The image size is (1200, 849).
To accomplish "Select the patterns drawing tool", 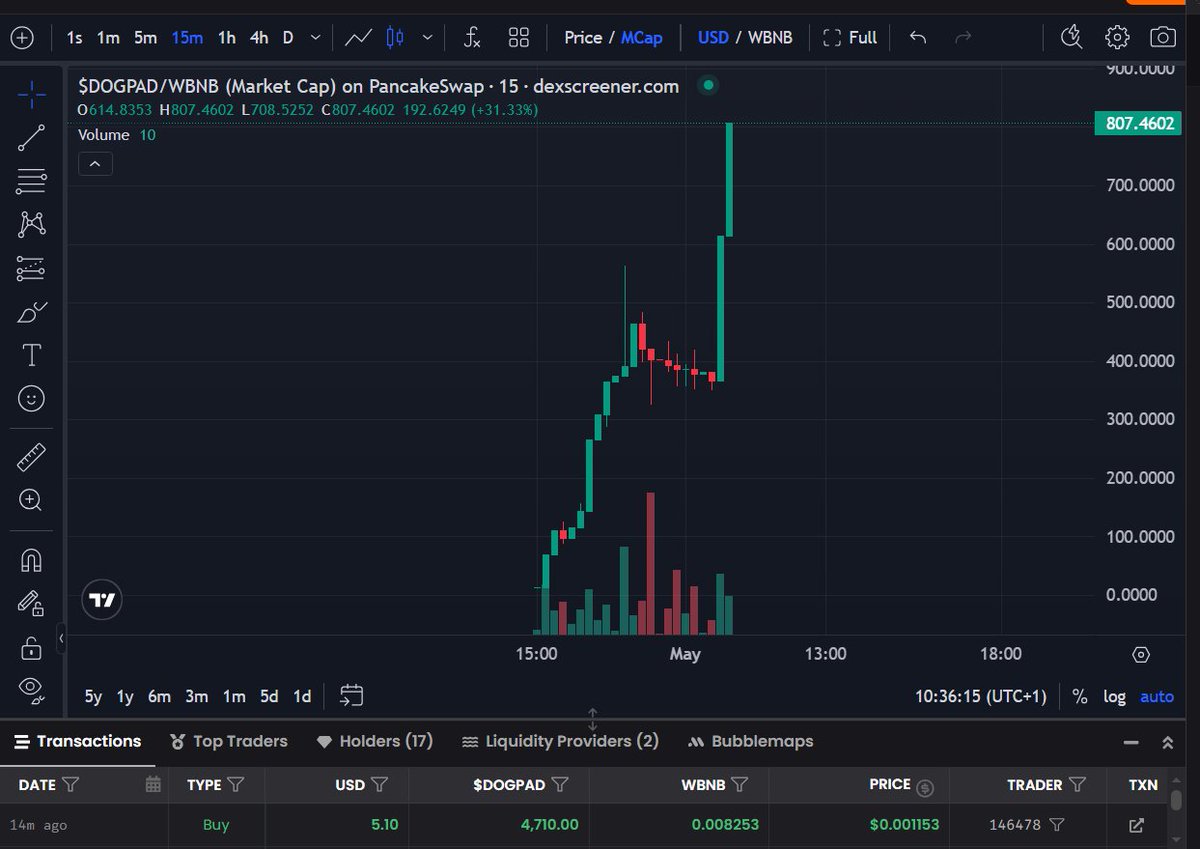I will click(31, 225).
